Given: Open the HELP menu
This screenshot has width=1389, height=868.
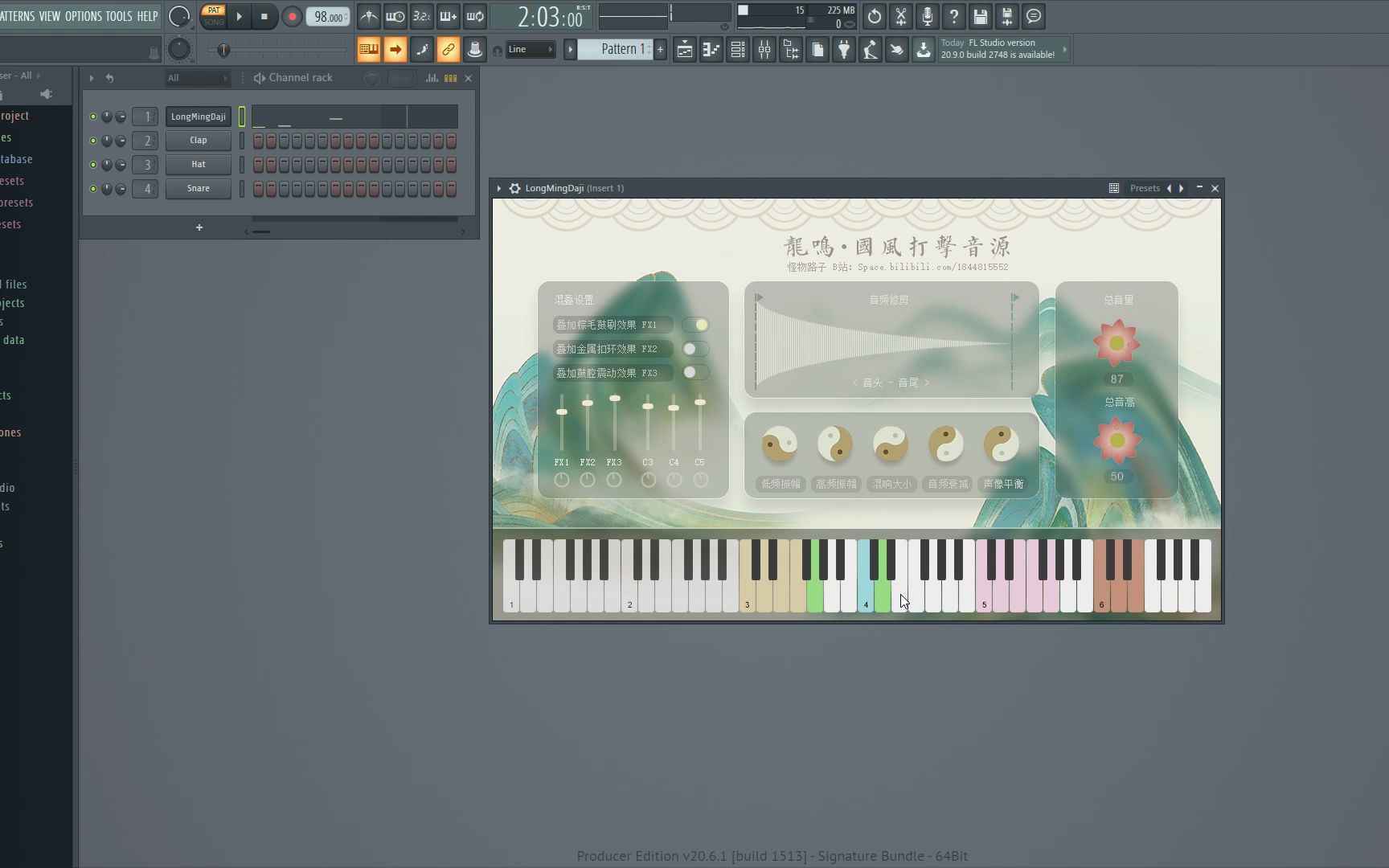Looking at the screenshot, I should click(147, 16).
